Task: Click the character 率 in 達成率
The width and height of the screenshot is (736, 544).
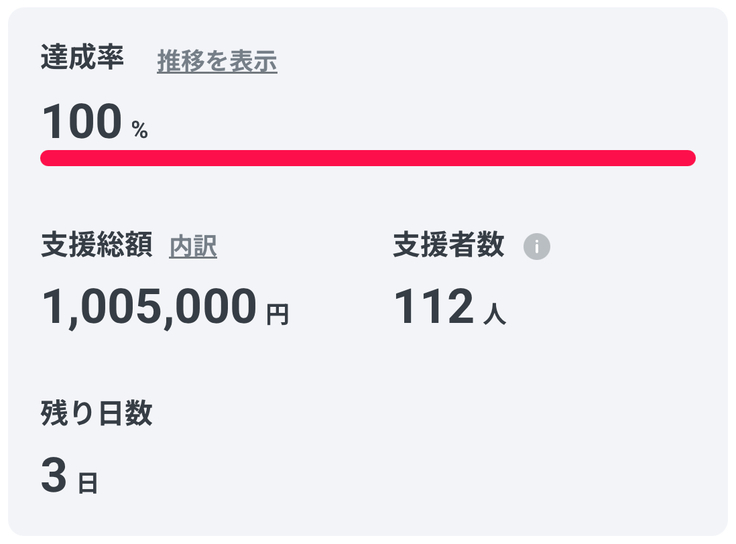Action: 110,58
